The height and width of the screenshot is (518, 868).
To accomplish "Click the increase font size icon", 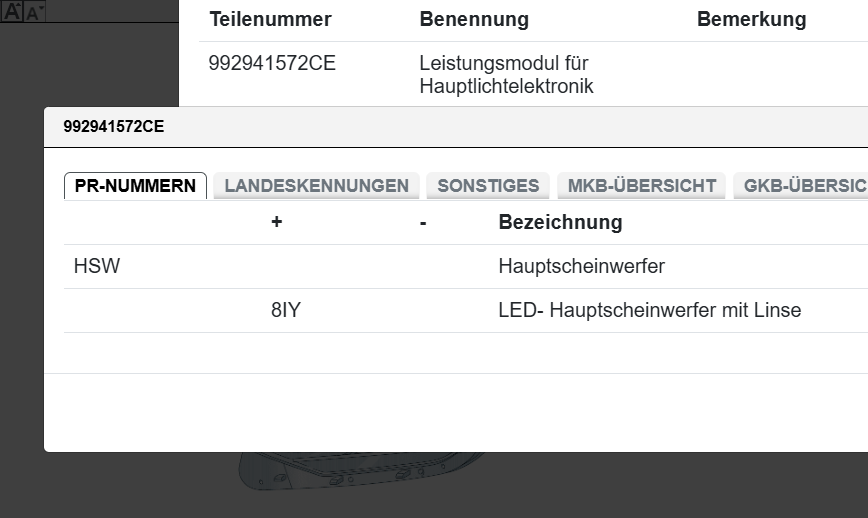I will click(x=12, y=12).
